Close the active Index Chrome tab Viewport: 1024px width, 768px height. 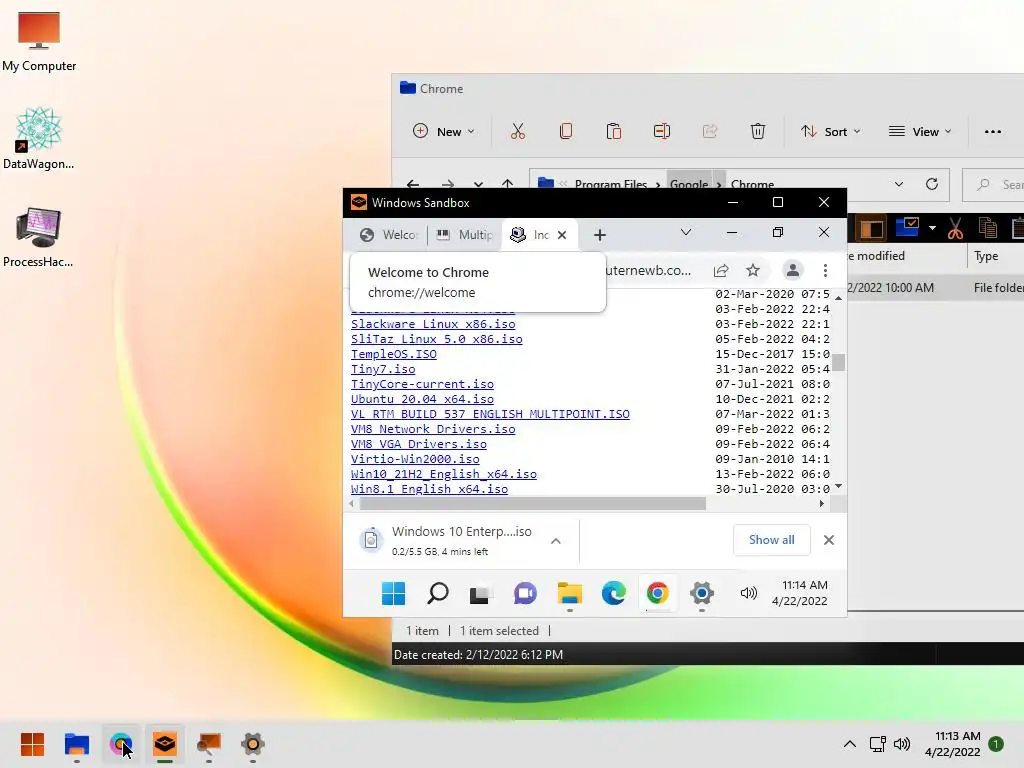coord(562,234)
